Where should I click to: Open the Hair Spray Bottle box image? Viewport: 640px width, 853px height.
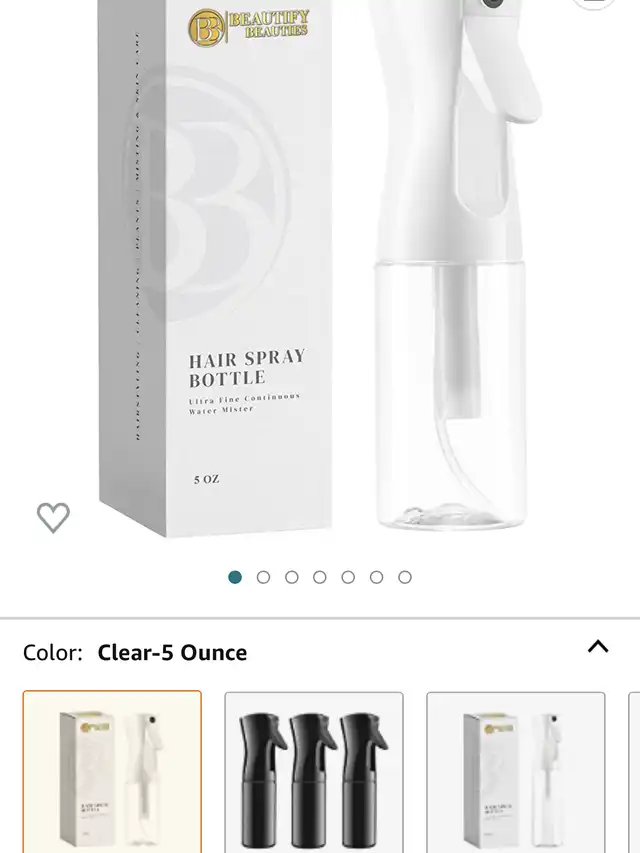(x=215, y=269)
